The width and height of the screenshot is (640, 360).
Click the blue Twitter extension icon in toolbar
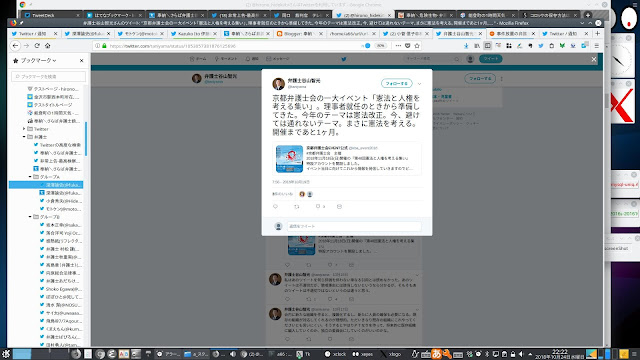(x=541, y=46)
